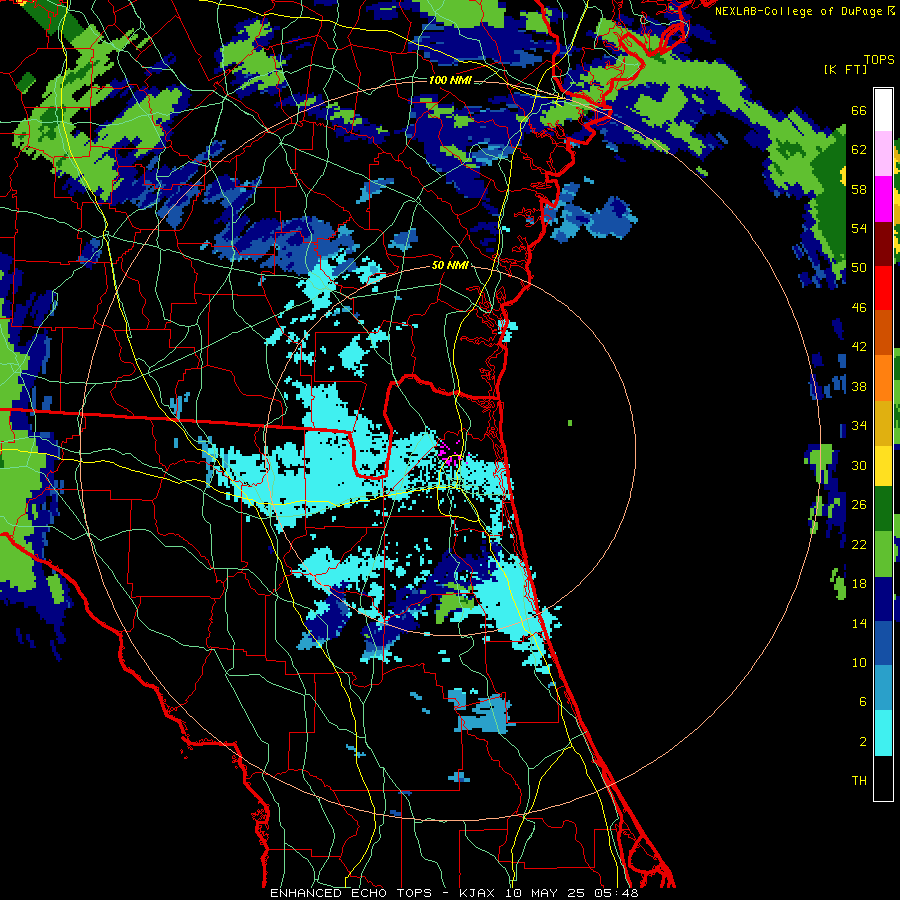This screenshot has height=900, width=900.
Task: Click the '100 NMI' range ring label
Action: pyautogui.click(x=450, y=80)
